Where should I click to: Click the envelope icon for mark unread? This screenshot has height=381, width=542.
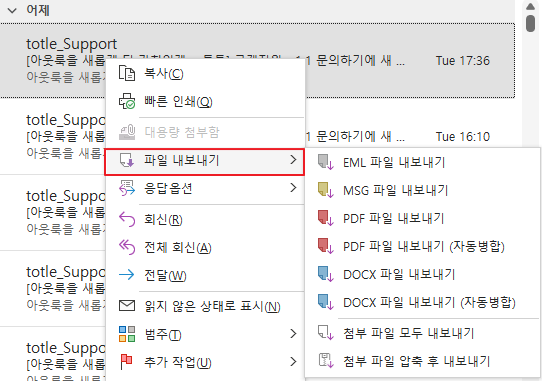(x=127, y=306)
